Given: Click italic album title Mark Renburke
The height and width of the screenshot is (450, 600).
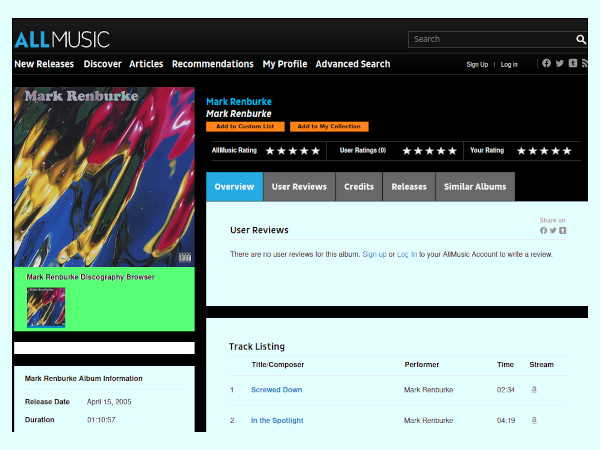Looking at the screenshot, I should tap(239, 114).
